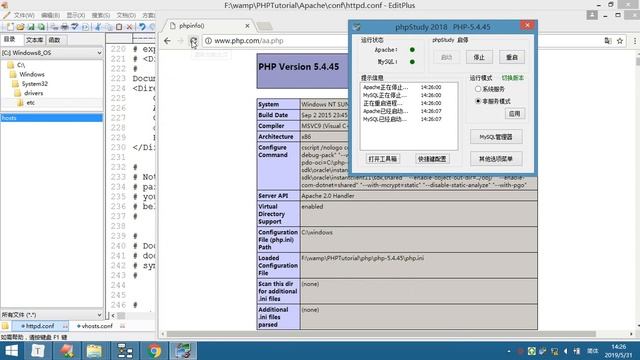Viewport: 640px width, 360px height.
Task: Click 其他选项菜单 button
Action: 496,159
